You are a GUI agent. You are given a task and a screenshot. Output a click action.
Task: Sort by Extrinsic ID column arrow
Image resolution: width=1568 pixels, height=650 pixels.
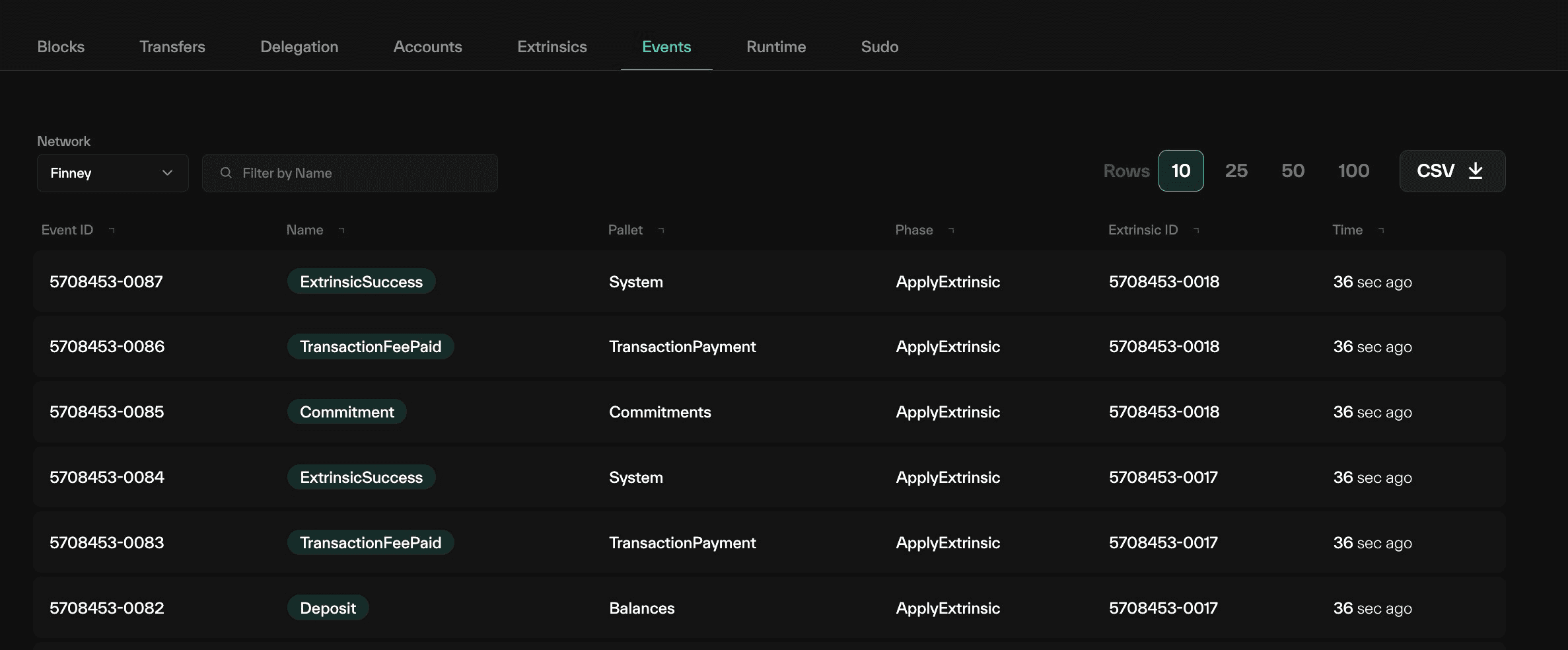pos(1196,230)
